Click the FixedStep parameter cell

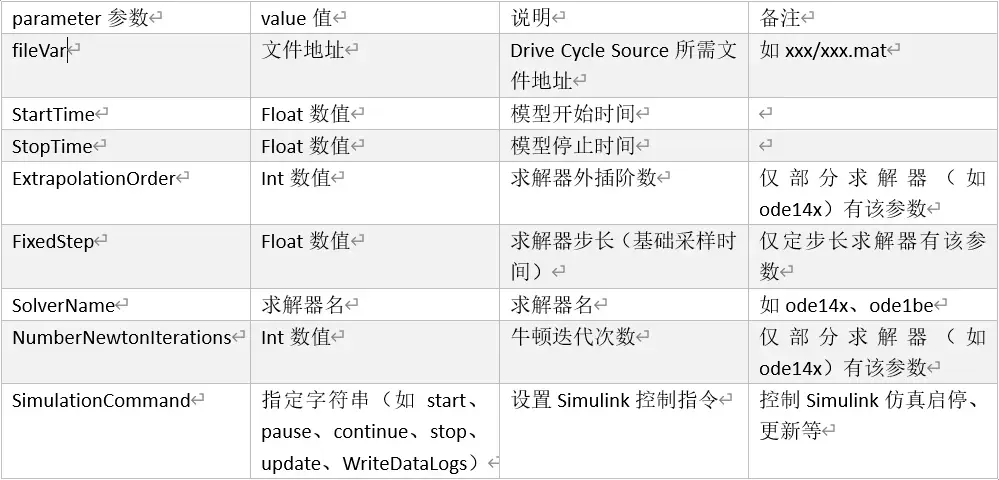click(126, 256)
